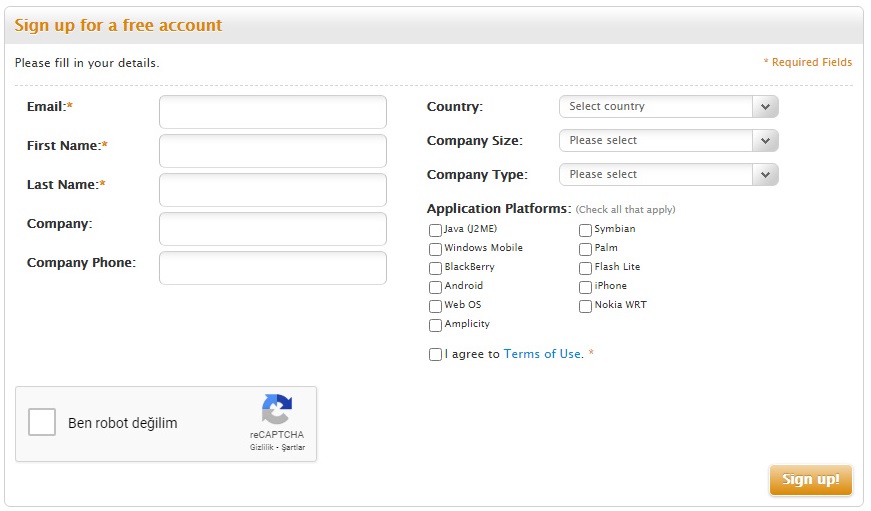This screenshot has width=871, height=511.
Task: Enable the Android platform checkbox
Action: [x=435, y=287]
